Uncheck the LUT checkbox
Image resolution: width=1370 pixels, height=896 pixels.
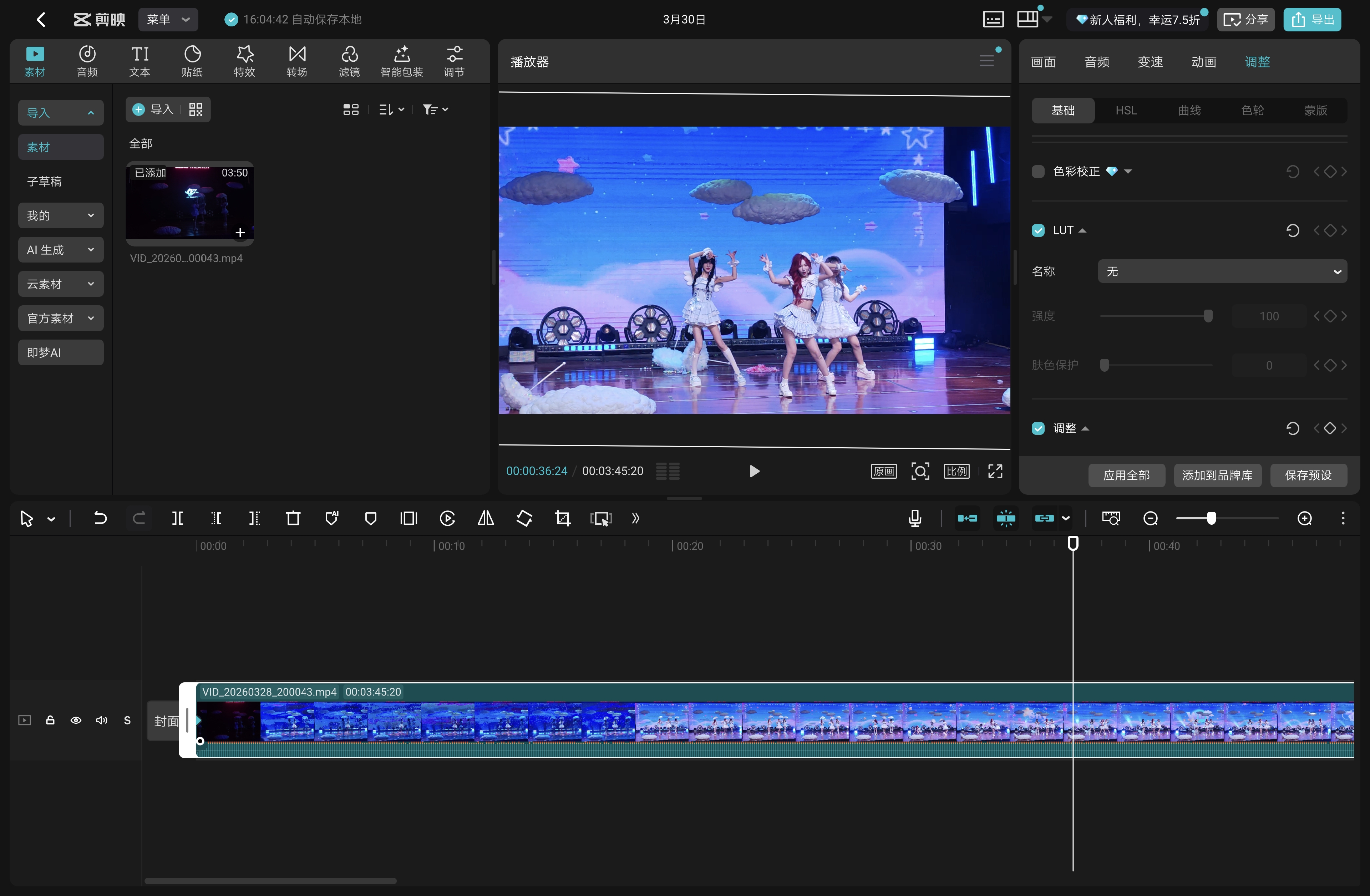point(1038,230)
